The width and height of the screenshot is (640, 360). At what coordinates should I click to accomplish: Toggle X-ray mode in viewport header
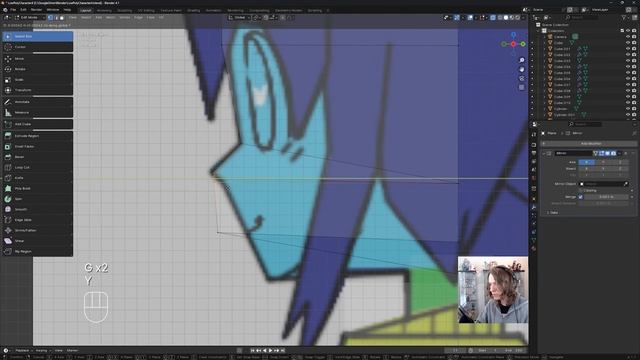click(493, 18)
